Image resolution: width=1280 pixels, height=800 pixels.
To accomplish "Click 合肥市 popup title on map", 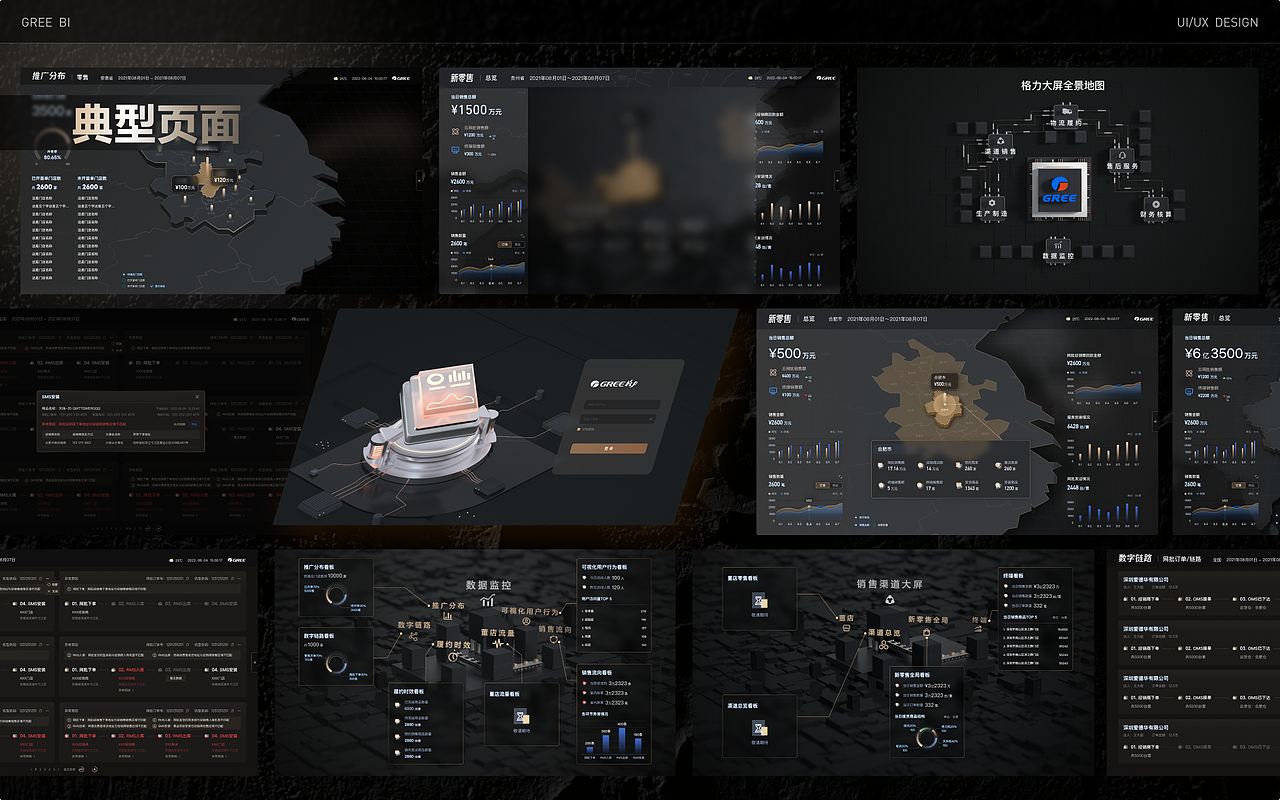I will (x=885, y=449).
